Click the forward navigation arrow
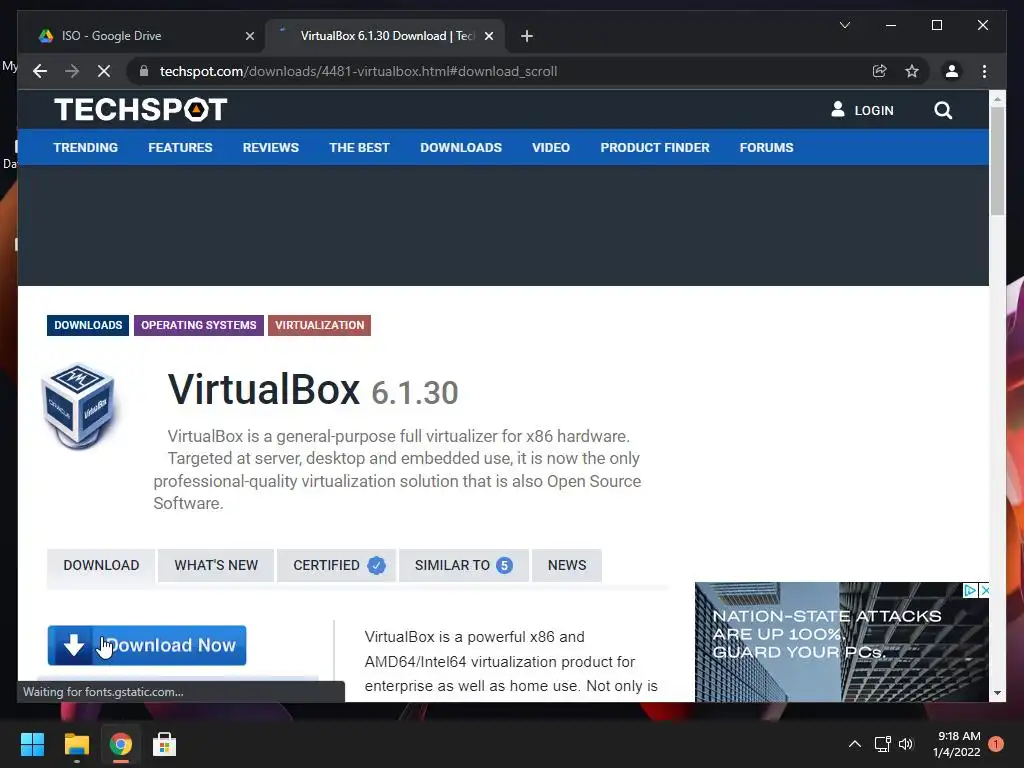The height and width of the screenshot is (768, 1024). 72,71
